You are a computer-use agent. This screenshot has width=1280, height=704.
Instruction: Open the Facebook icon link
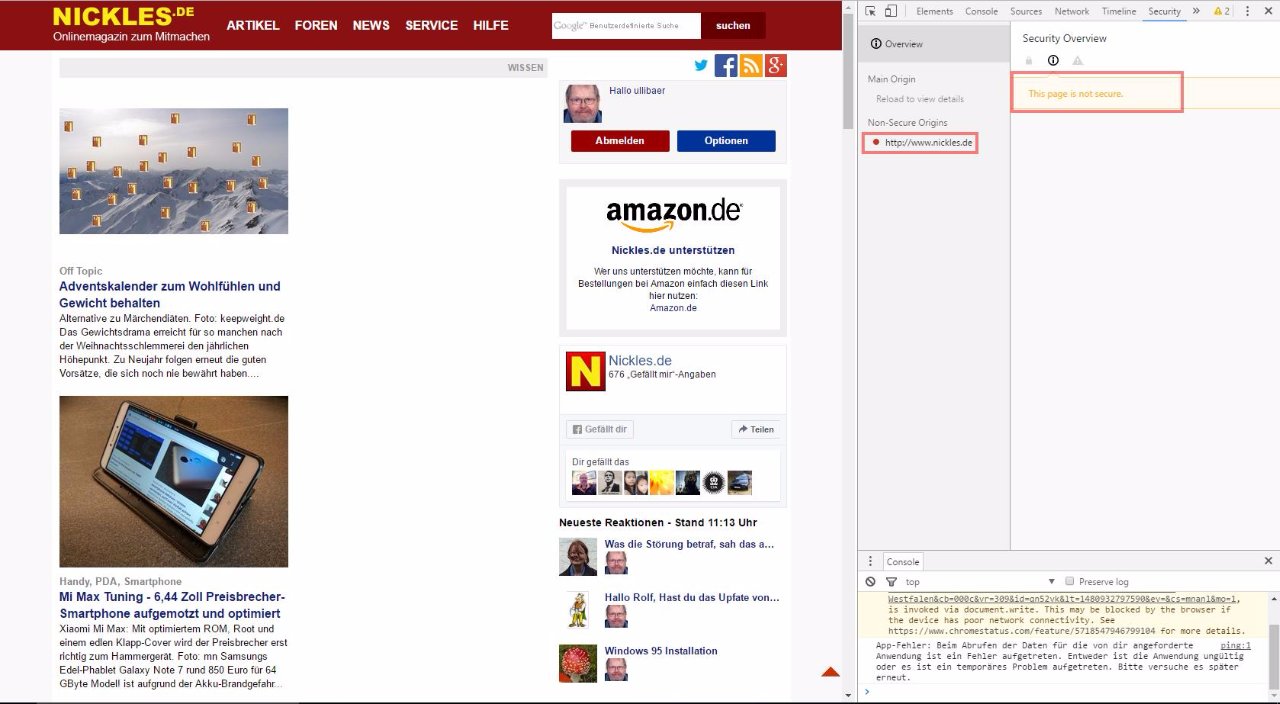(x=726, y=66)
